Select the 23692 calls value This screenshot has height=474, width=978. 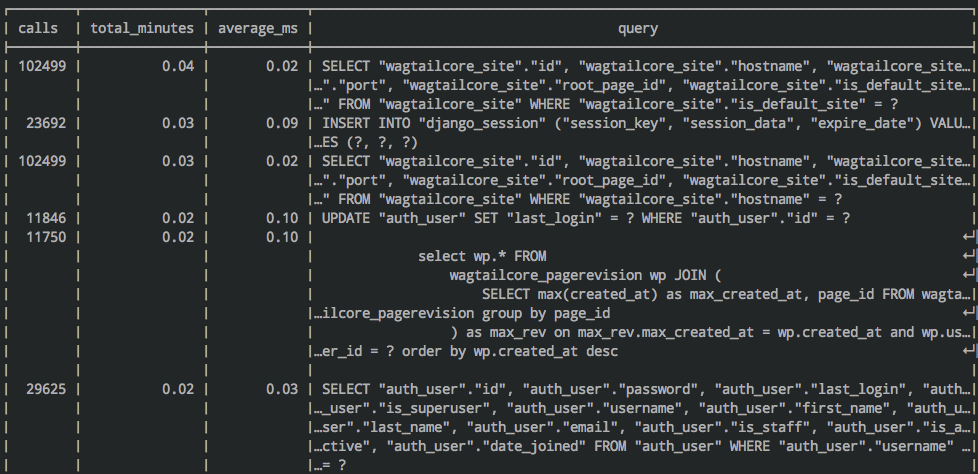pyautogui.click(x=42, y=123)
